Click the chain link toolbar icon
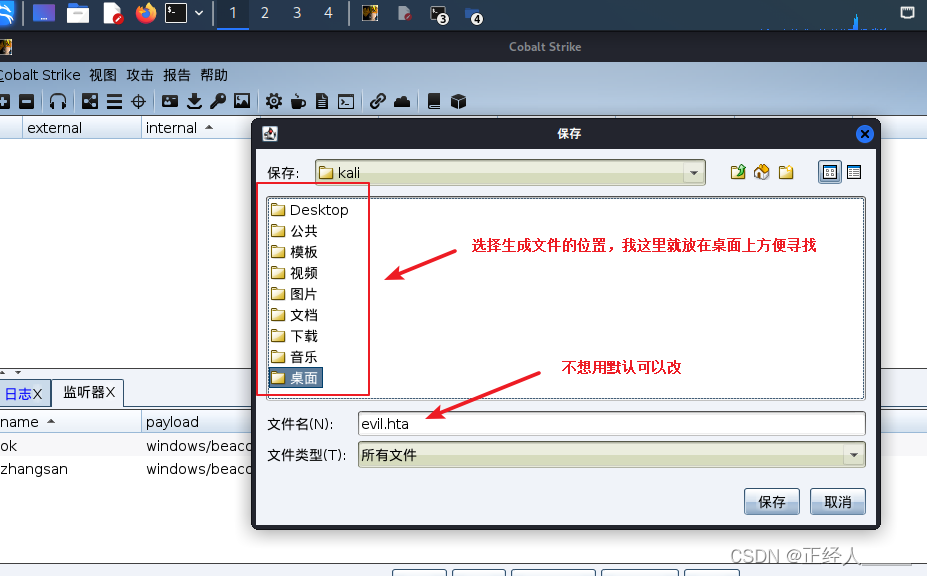 pyautogui.click(x=377, y=101)
